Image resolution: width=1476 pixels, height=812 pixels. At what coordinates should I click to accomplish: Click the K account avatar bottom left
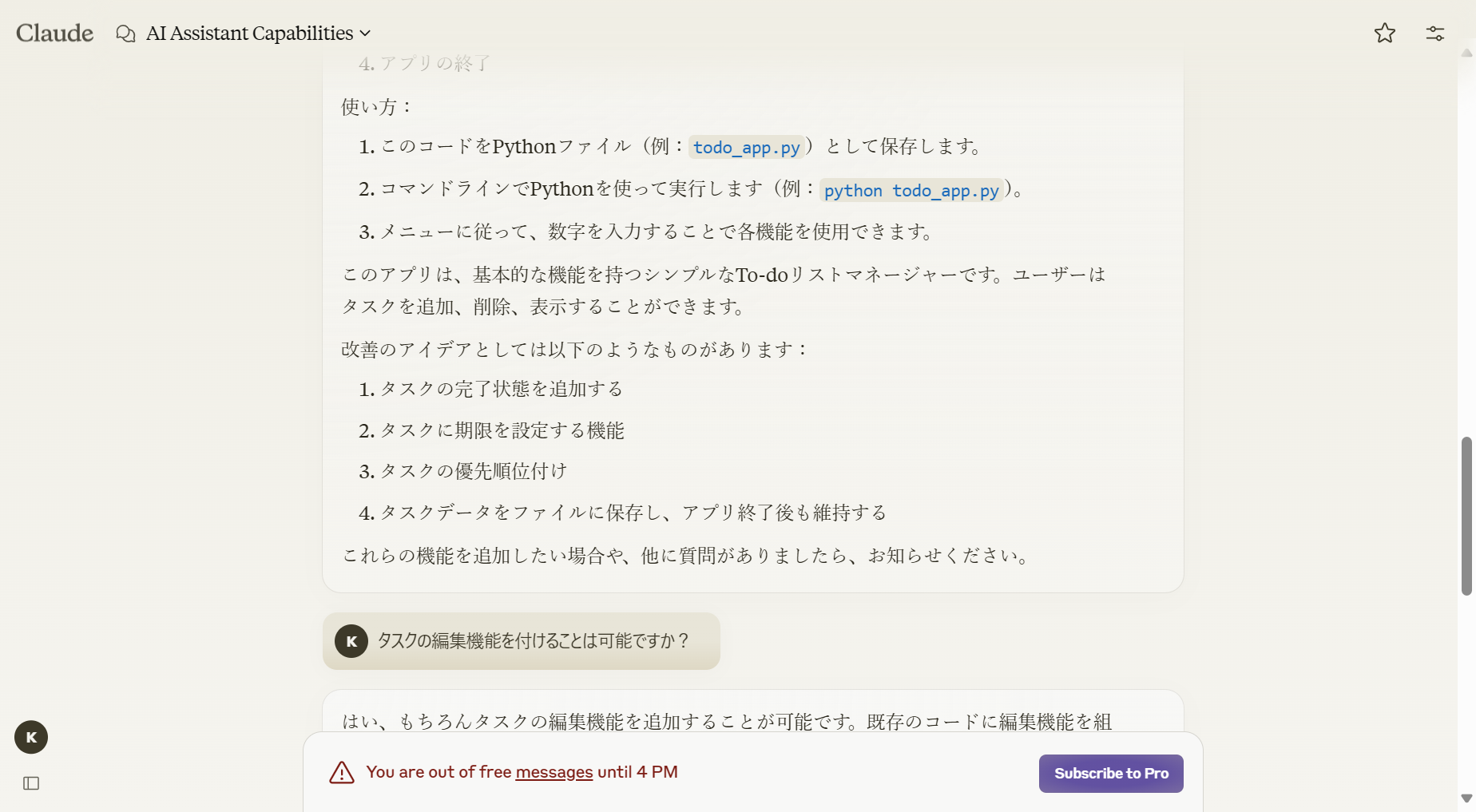pos(30,737)
